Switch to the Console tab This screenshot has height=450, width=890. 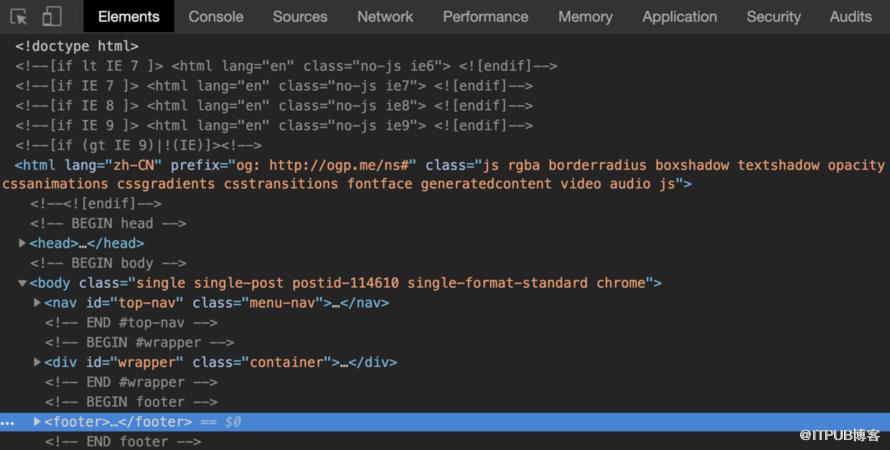tap(216, 16)
